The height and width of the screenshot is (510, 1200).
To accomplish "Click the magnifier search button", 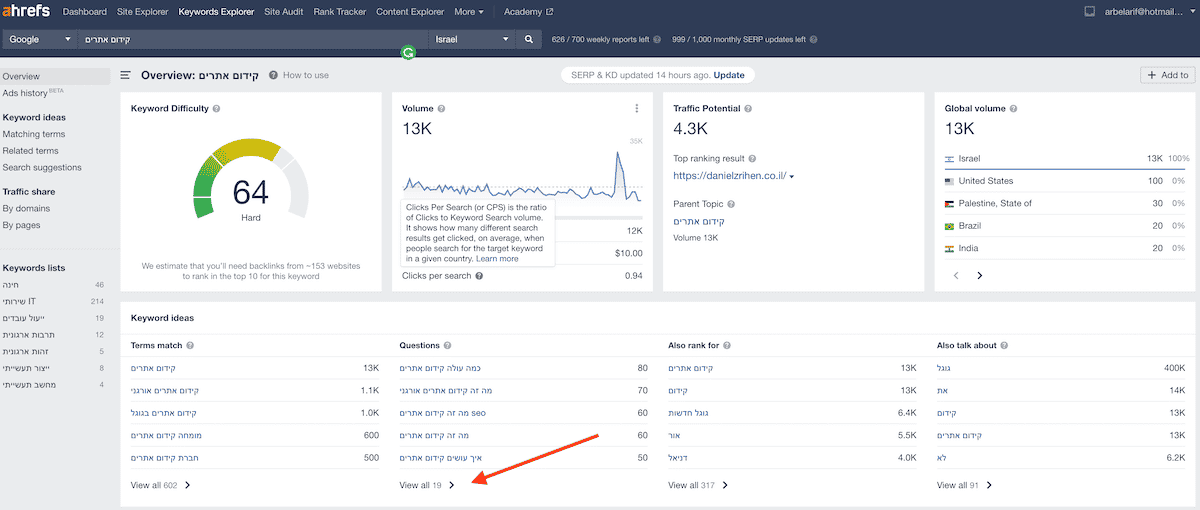I will click(530, 39).
